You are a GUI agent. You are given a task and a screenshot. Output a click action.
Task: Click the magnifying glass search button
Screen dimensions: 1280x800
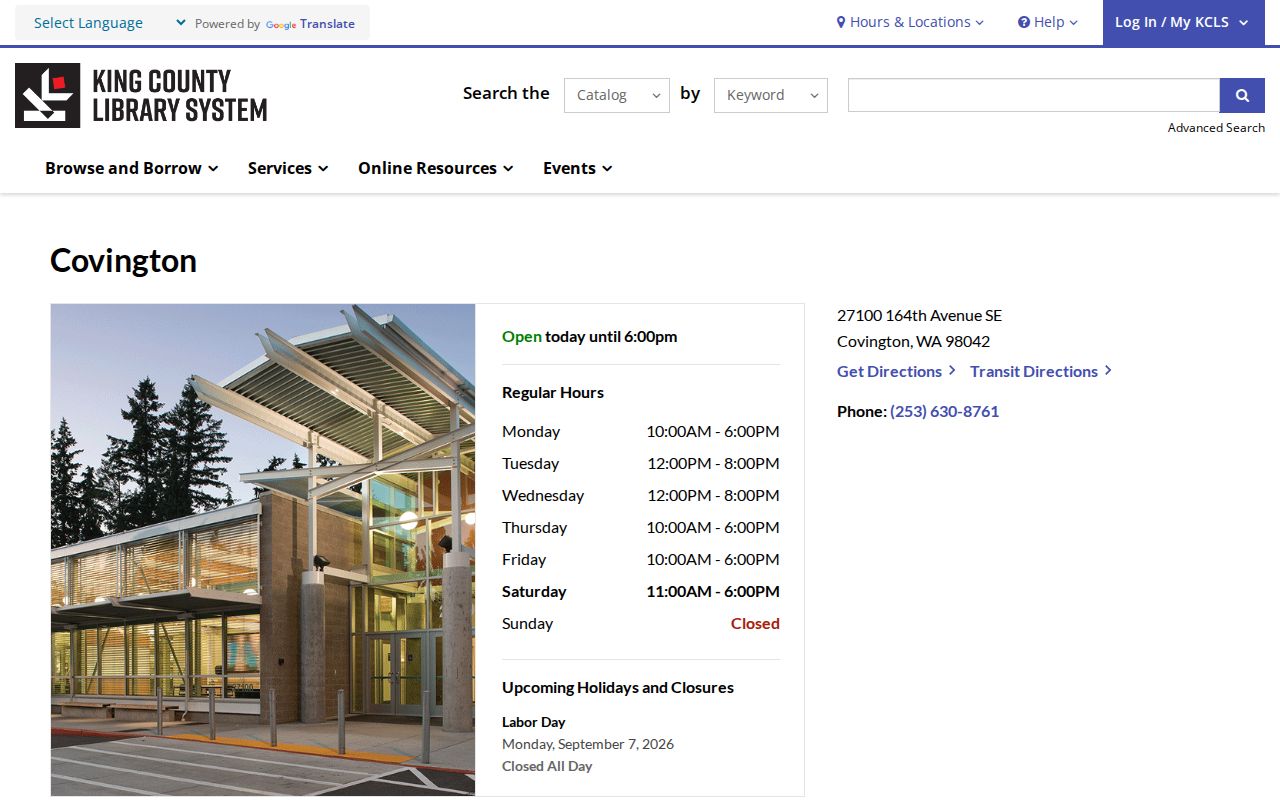(1242, 95)
